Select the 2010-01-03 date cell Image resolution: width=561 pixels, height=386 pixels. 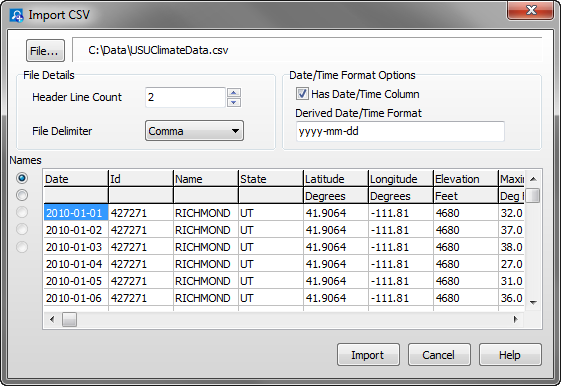[76, 247]
